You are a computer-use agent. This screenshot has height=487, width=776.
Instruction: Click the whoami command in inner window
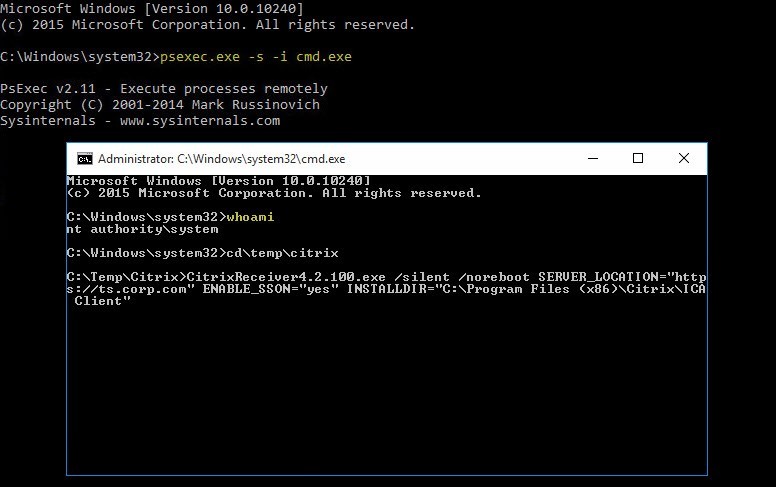[x=250, y=217]
